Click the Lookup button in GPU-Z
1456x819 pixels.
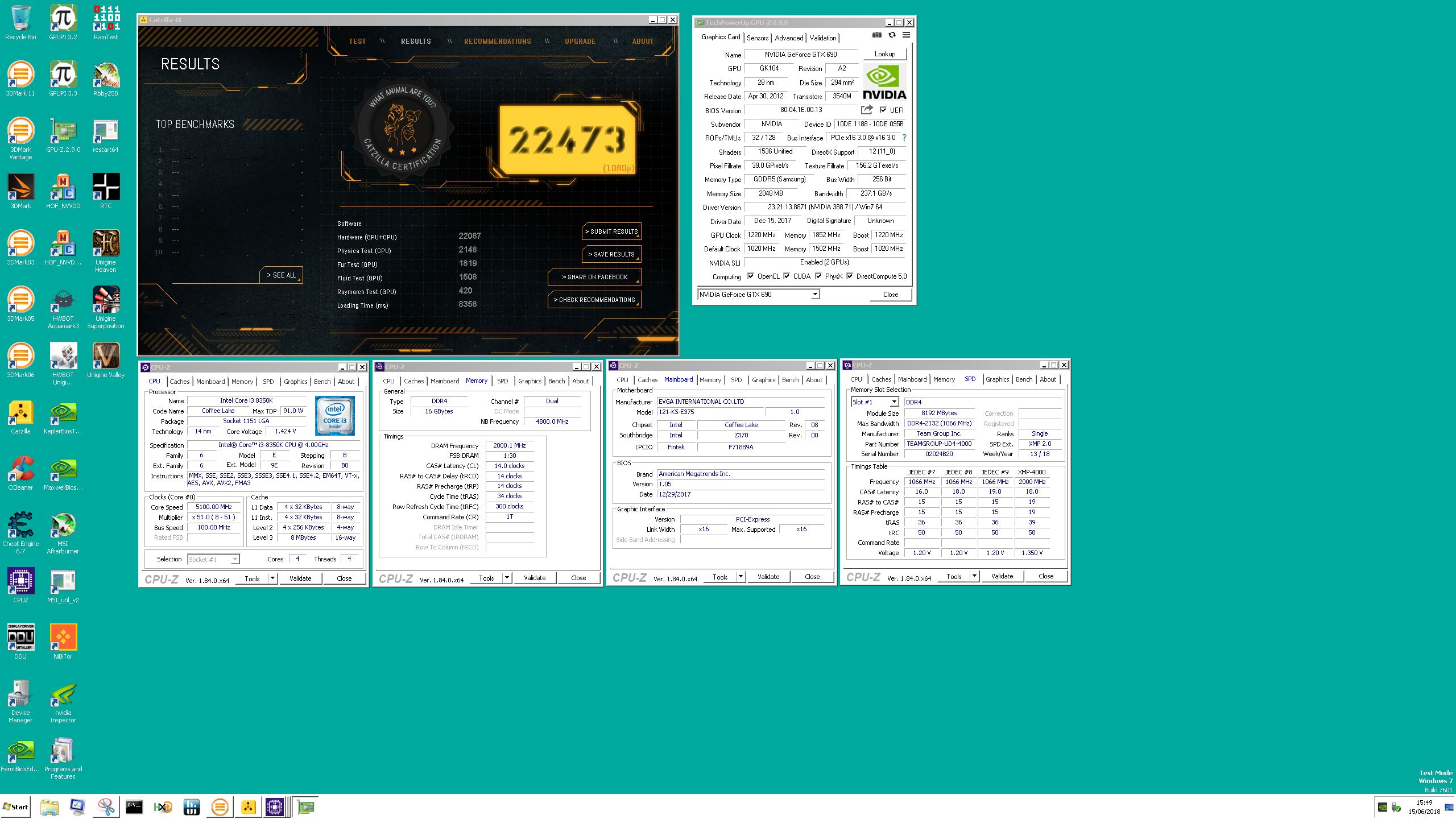point(884,54)
